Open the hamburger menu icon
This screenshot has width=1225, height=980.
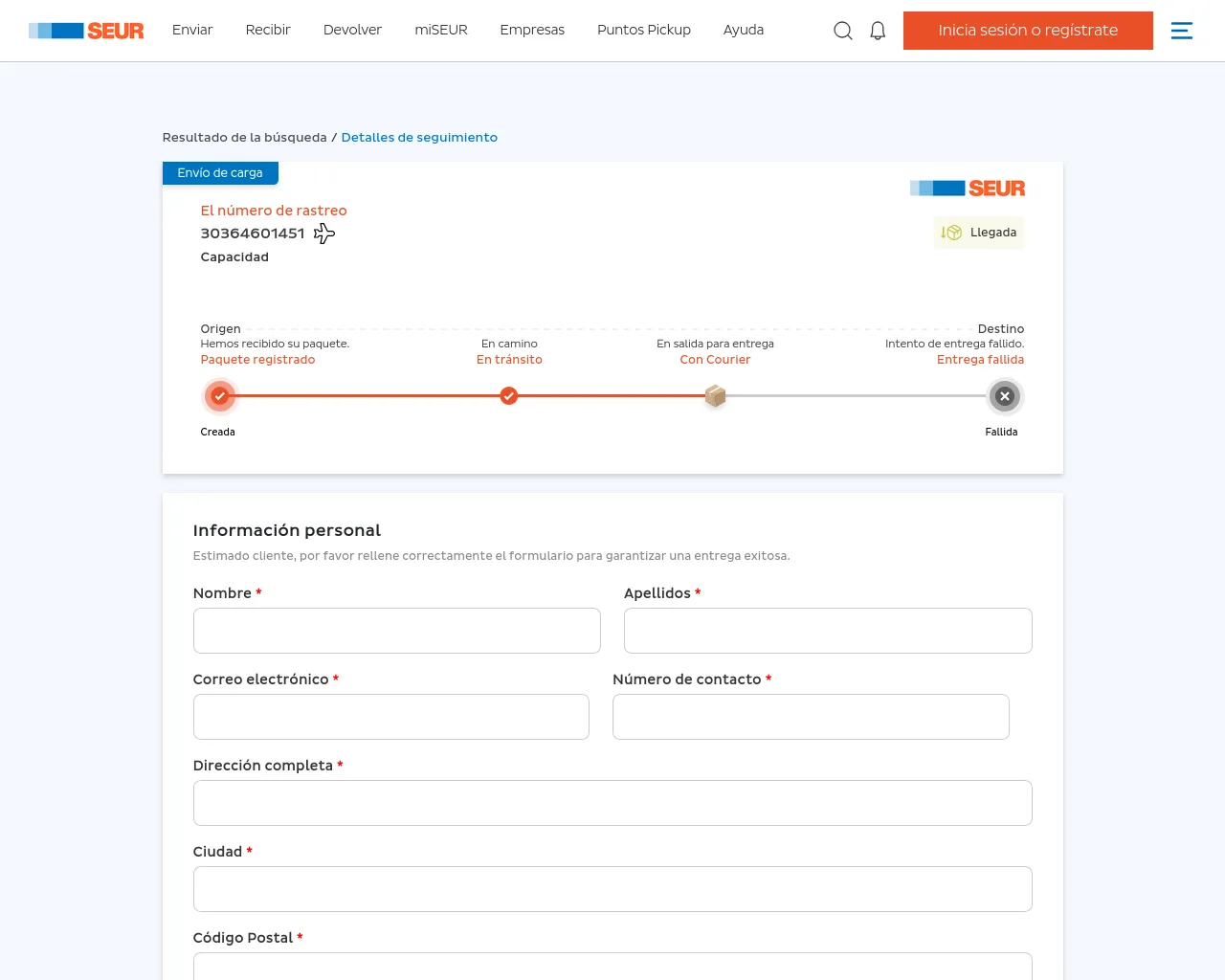coord(1182,31)
